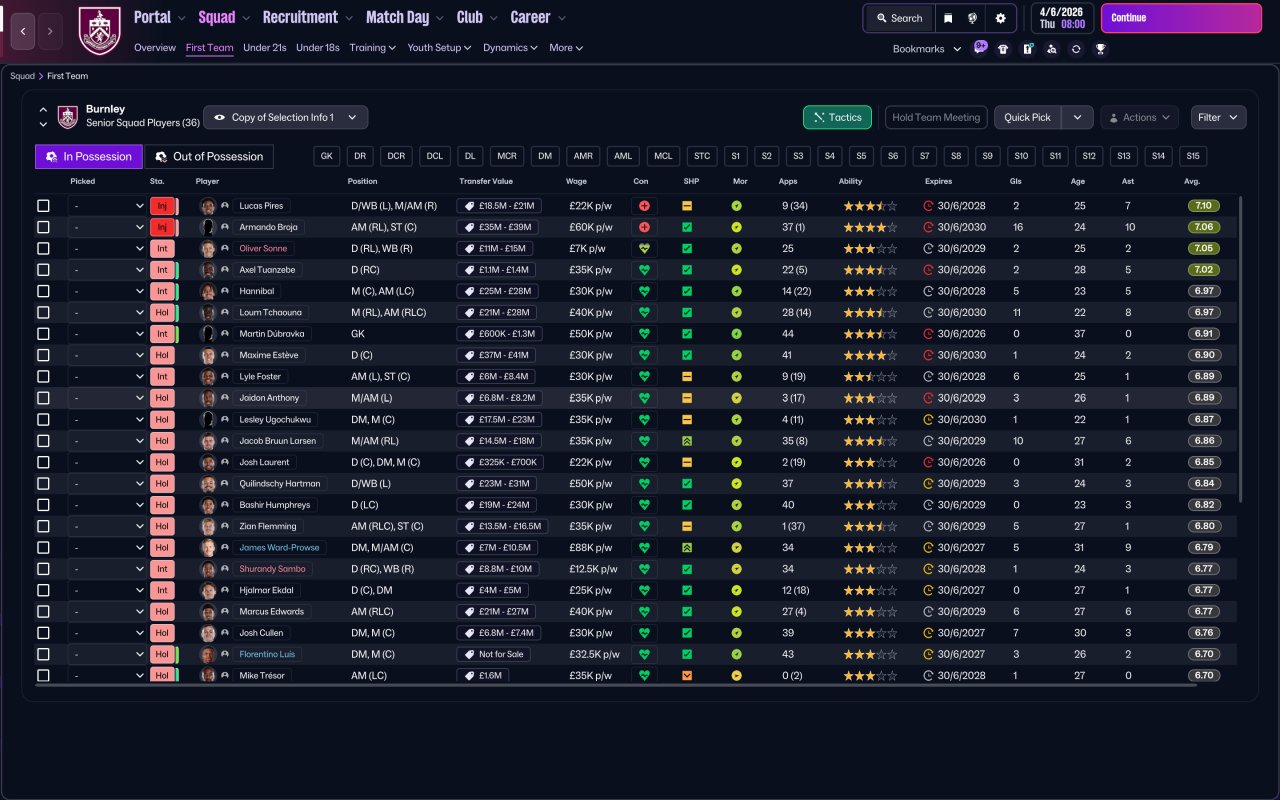
Task: Open settings gear icon
Action: [1000, 18]
